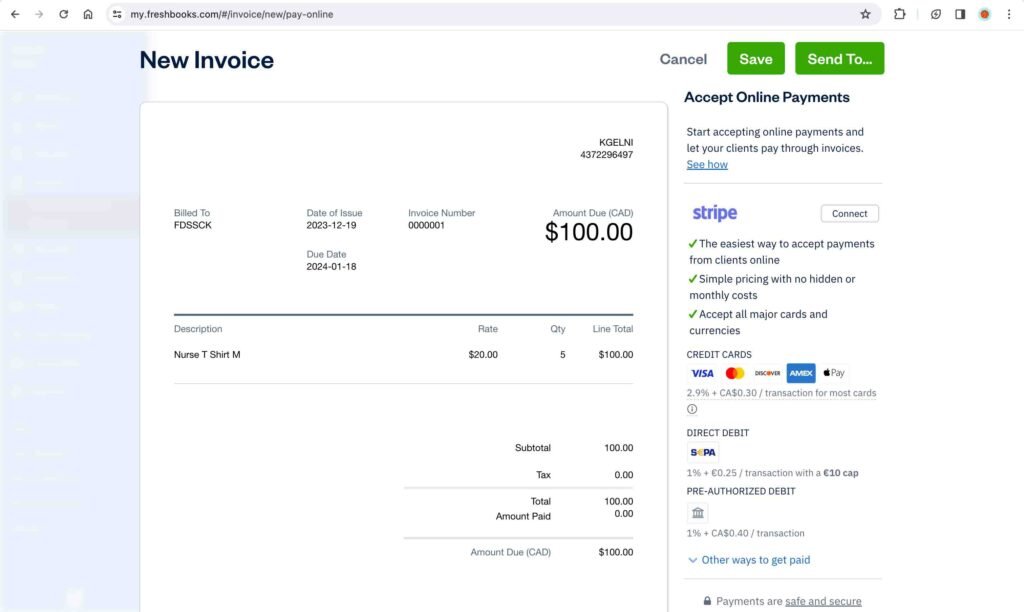The width and height of the screenshot is (1024, 612).
Task: Click the Discover card icon
Action: 767,372
